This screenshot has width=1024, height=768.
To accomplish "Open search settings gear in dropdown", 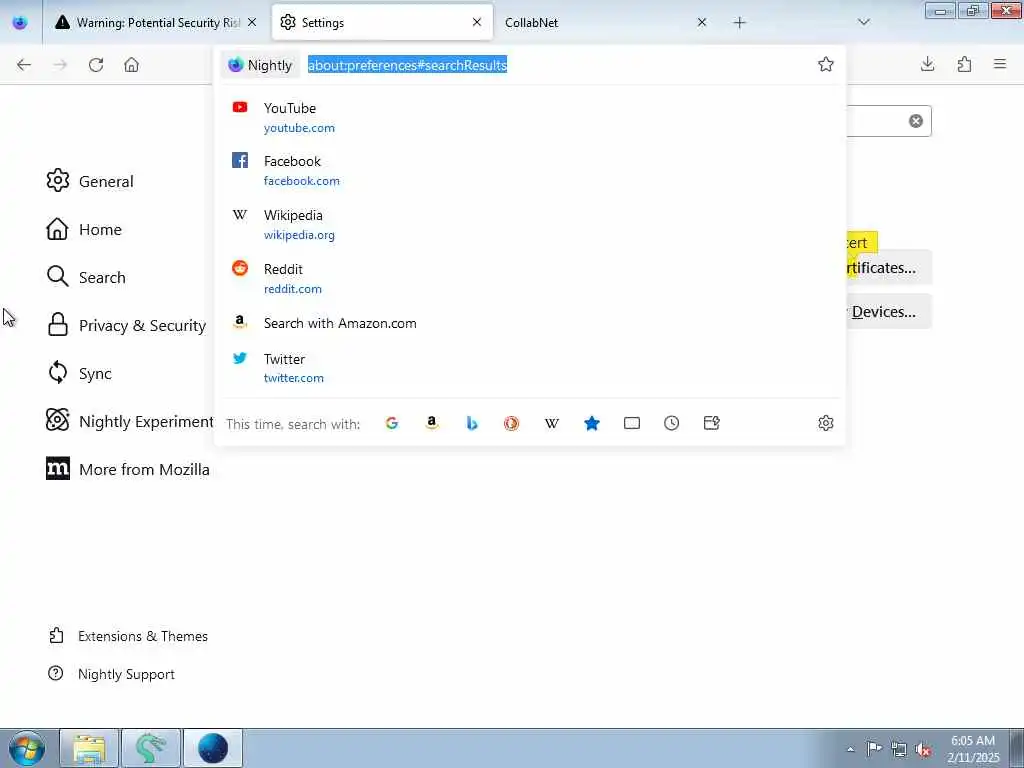I will coord(825,423).
